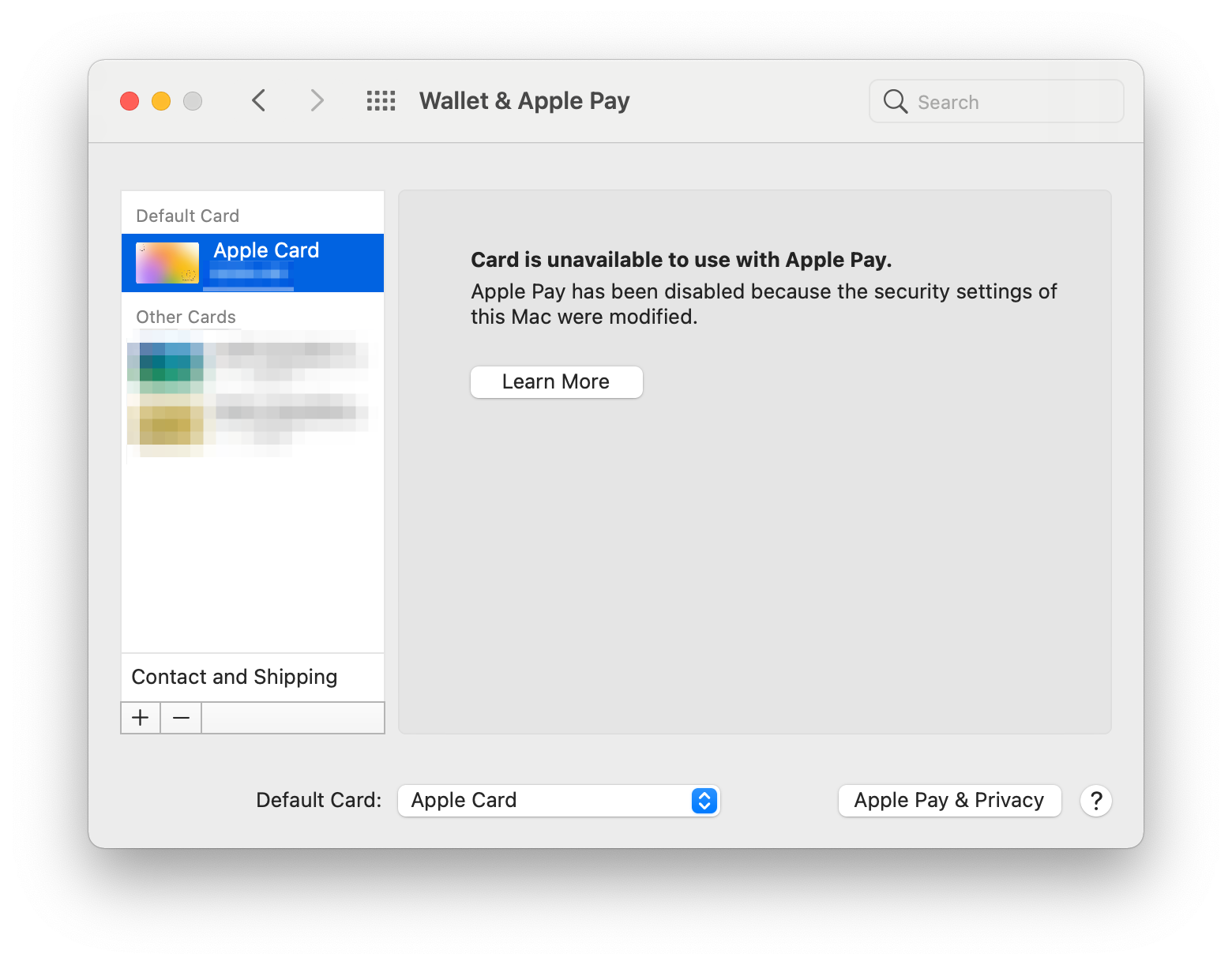This screenshot has height=965, width=1232.
Task: Close the Wallet & Apple Pay window
Action: 130,101
